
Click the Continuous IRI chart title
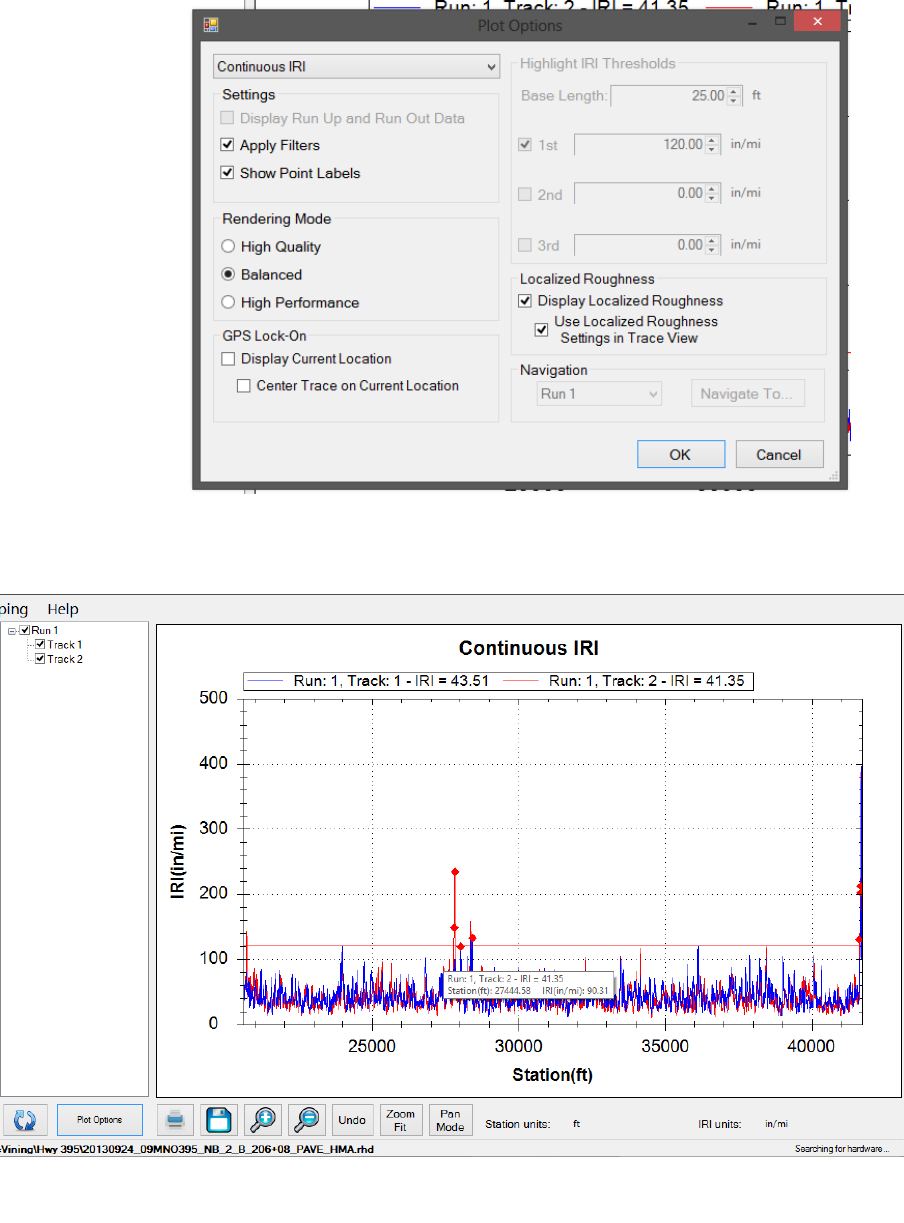[x=529, y=648]
